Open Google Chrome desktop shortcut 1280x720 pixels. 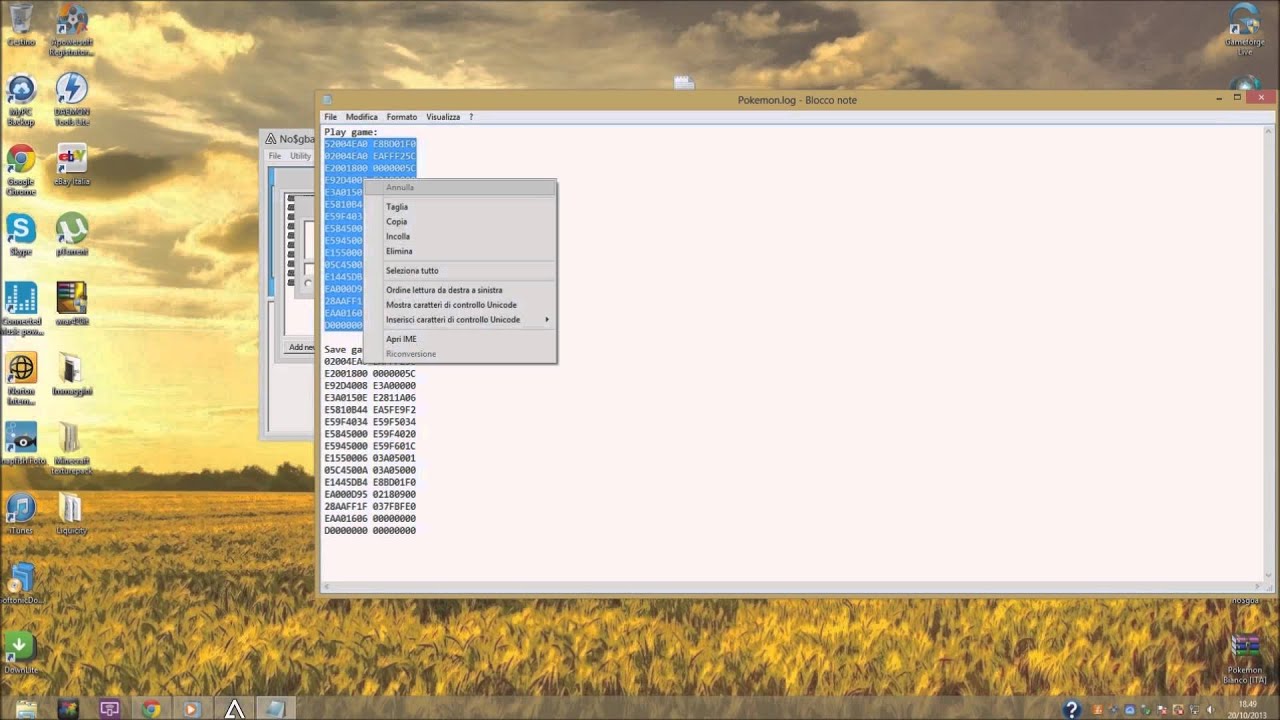click(21, 170)
